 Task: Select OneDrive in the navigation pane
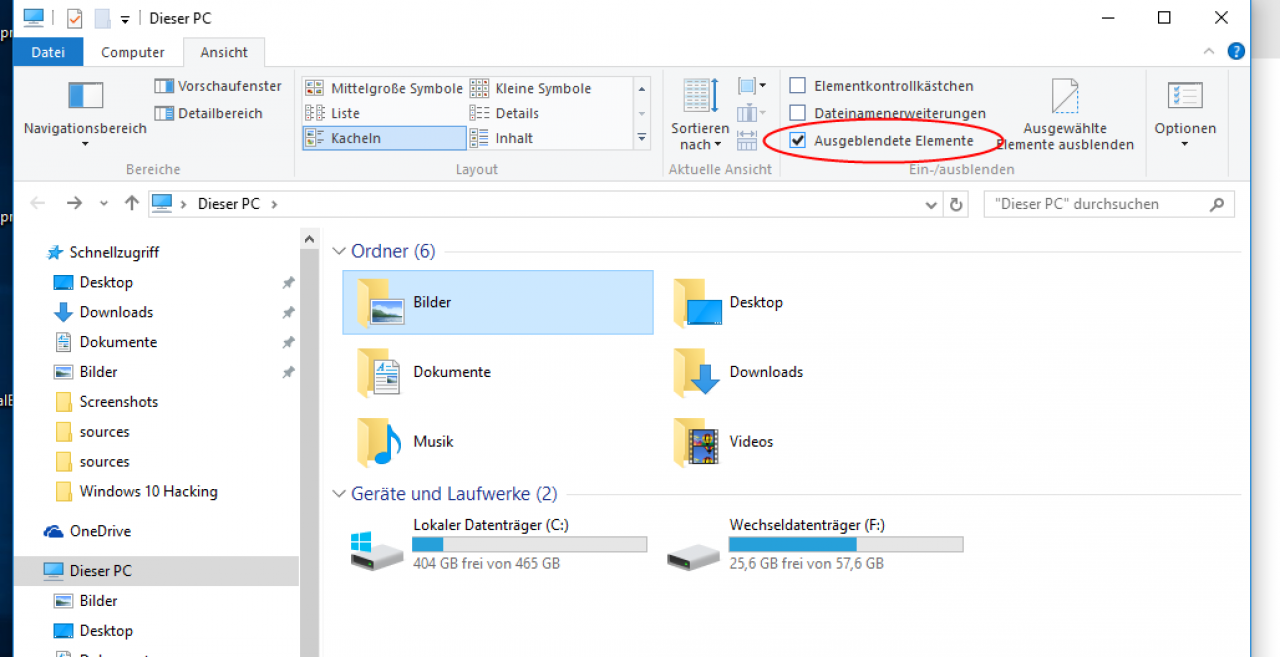(100, 531)
